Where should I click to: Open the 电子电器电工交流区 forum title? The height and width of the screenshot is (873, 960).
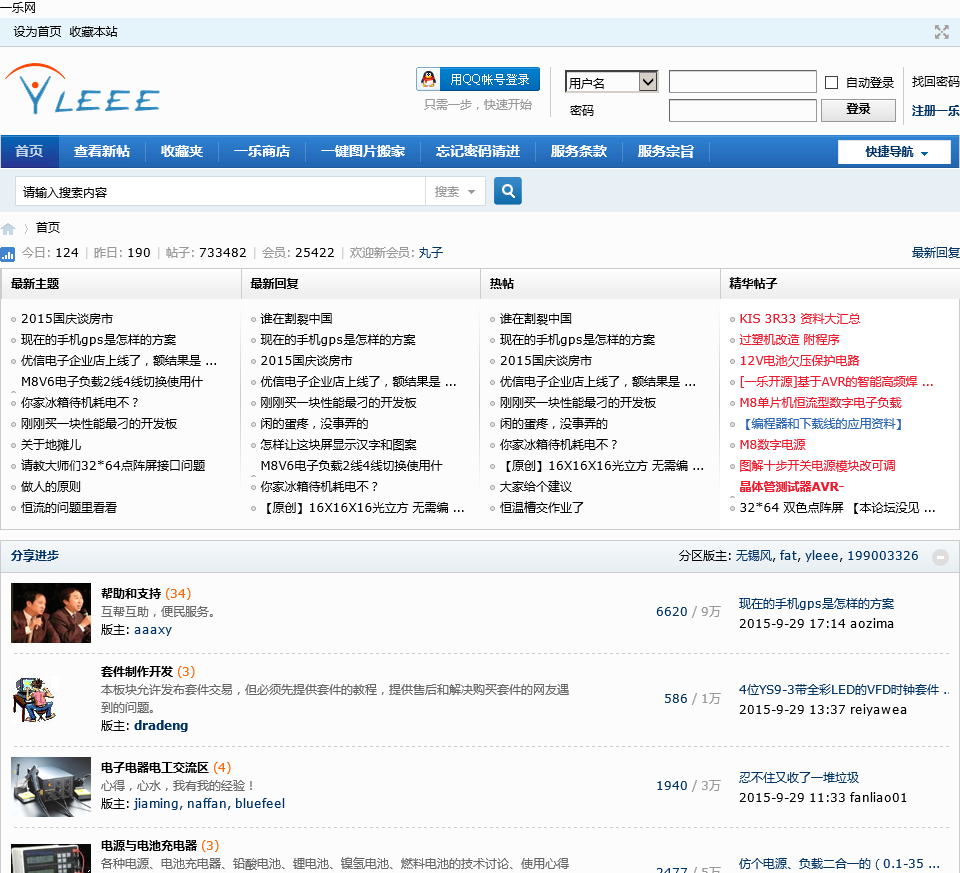155,768
